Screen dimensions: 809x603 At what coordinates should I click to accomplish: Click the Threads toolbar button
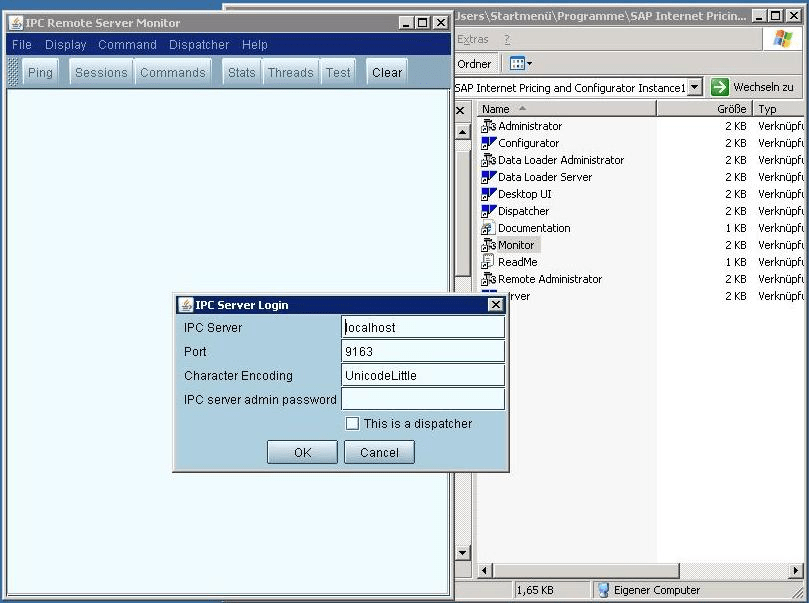coord(290,72)
